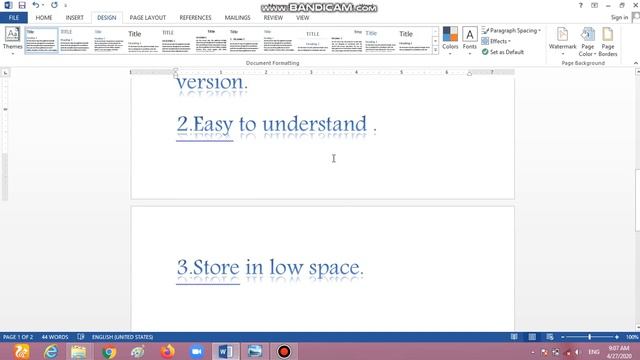Change language from ENGLISH (UNITED STATES)
The height and width of the screenshot is (360, 640).
pyautogui.click(x=122, y=337)
